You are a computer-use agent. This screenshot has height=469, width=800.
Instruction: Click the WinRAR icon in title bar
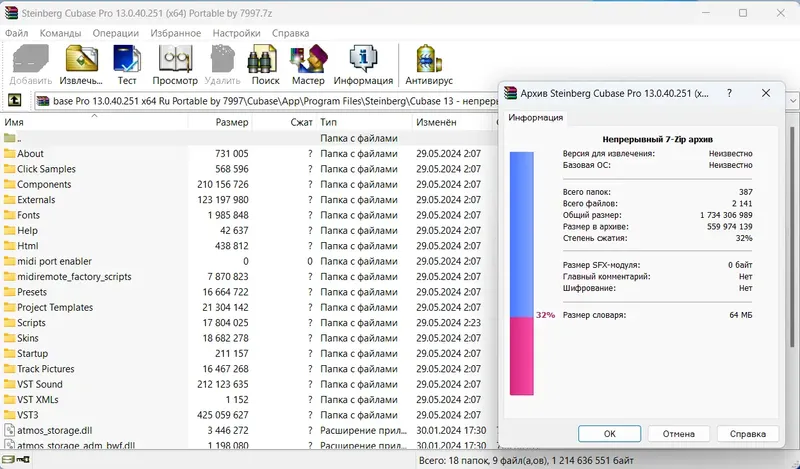pos(11,13)
